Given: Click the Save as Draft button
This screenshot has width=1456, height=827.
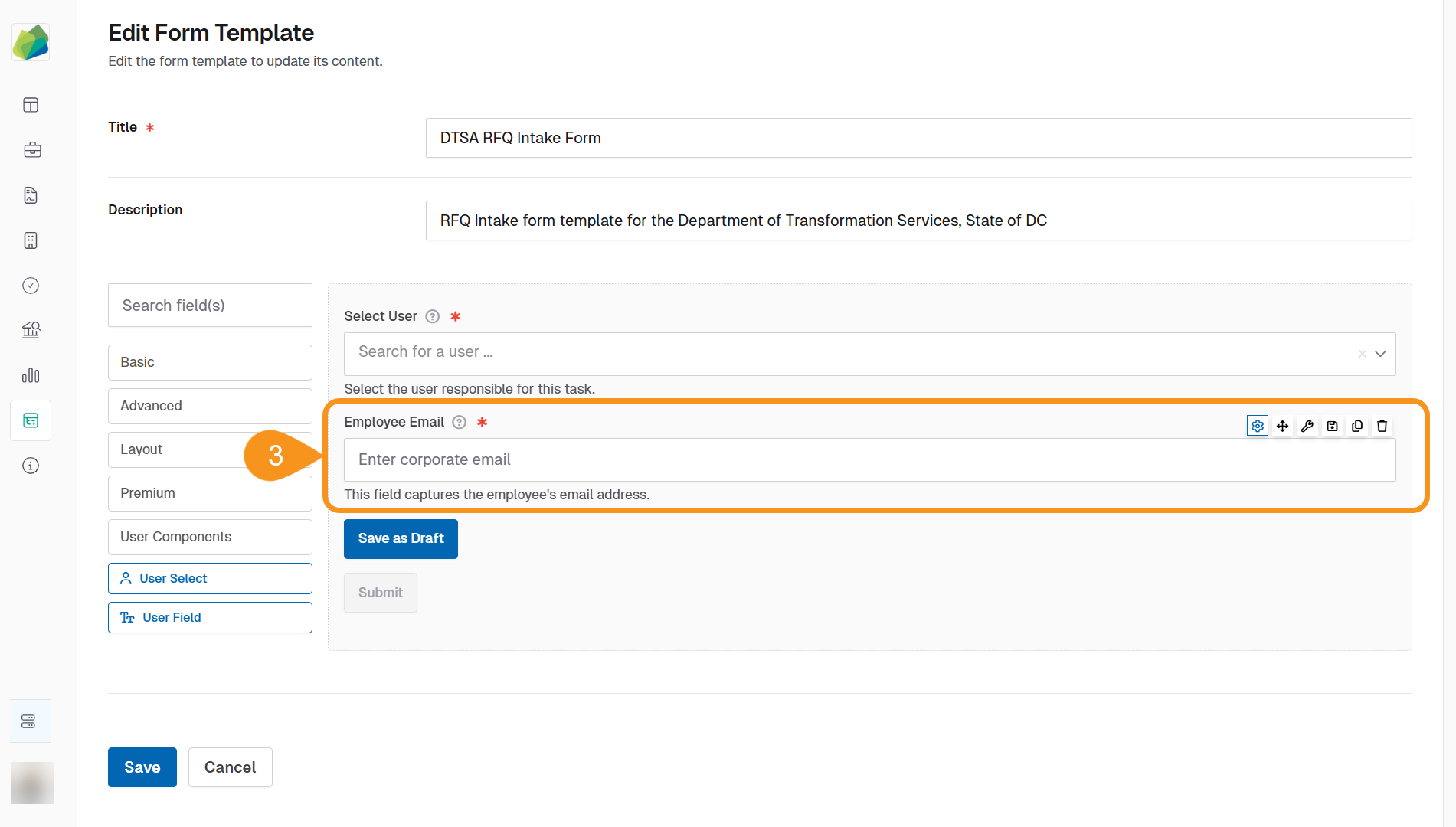Looking at the screenshot, I should 401,538.
